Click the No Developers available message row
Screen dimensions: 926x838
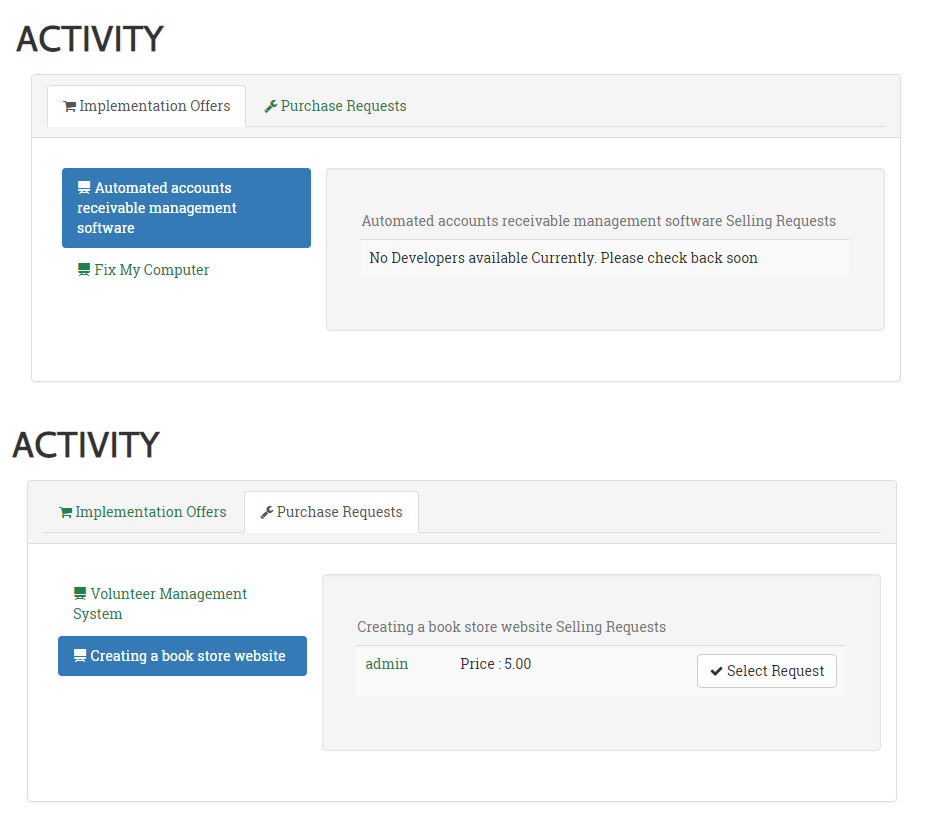[563, 258]
